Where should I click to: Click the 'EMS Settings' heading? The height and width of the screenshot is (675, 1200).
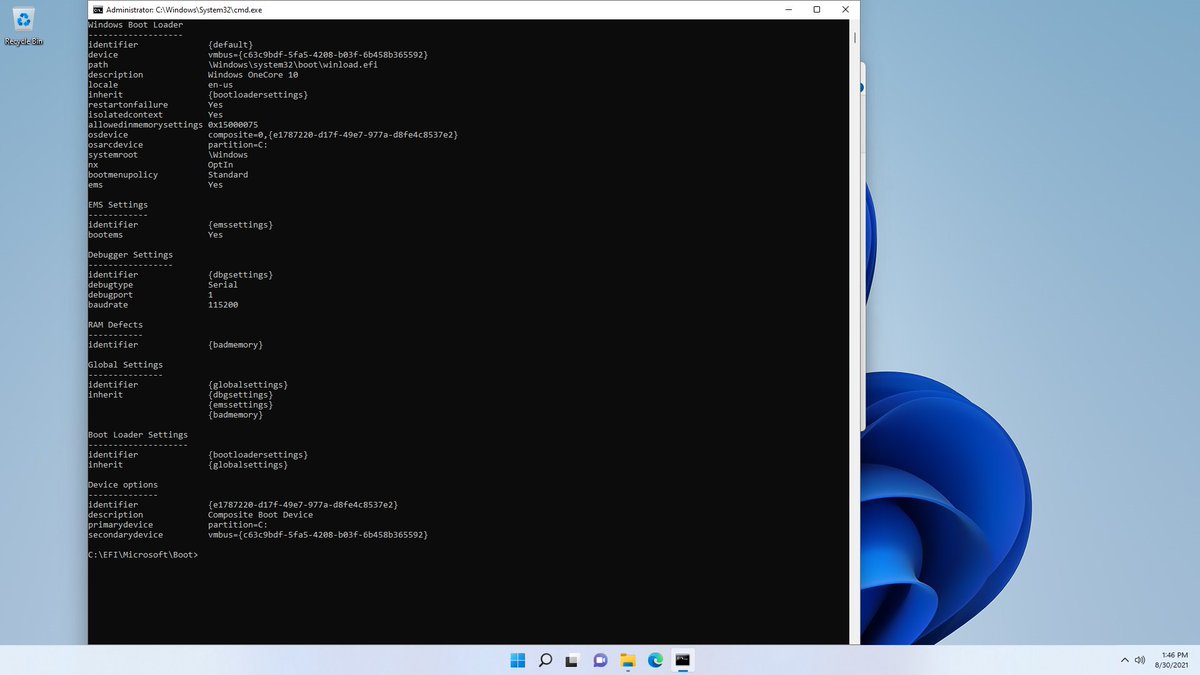[x=118, y=204]
